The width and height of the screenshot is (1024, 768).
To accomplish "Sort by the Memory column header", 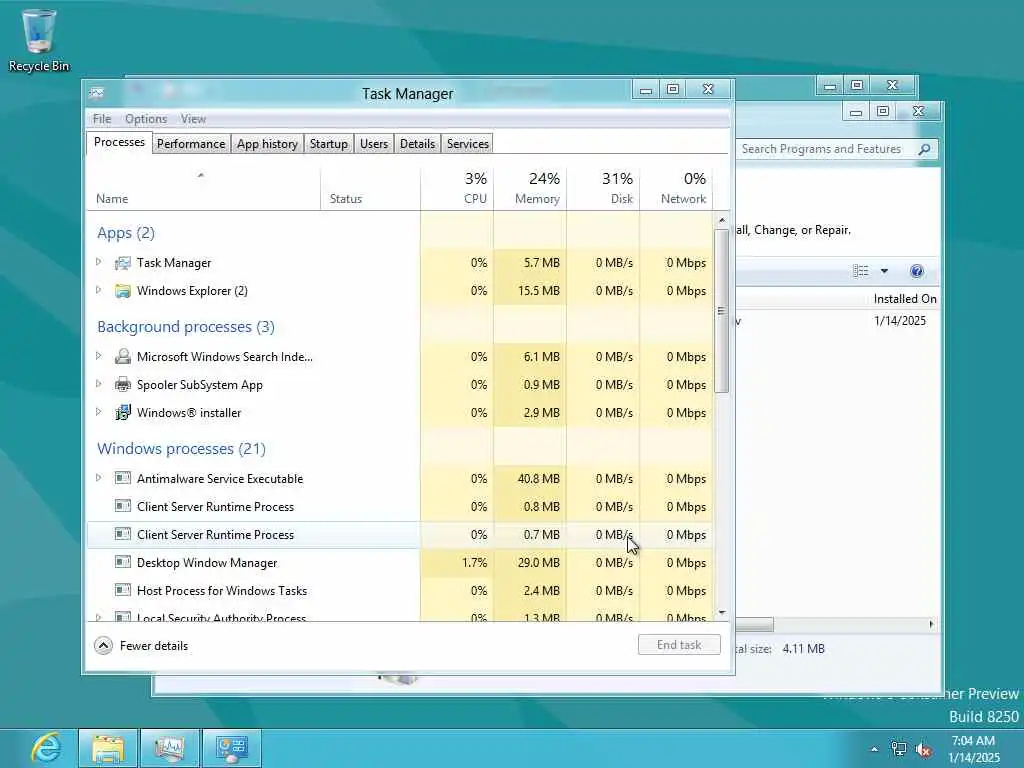I will click(530, 189).
